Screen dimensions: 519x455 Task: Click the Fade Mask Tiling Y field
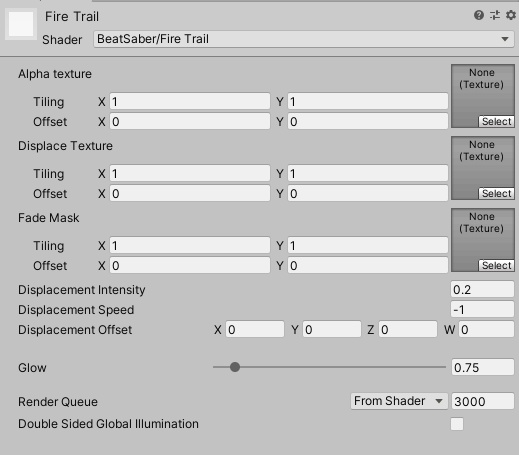pyautogui.click(x=368, y=245)
